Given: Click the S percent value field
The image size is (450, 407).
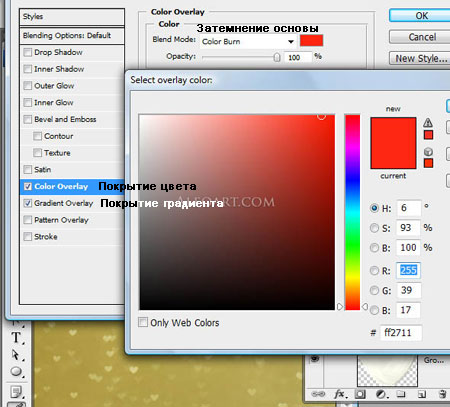Looking at the screenshot, I should point(408,228).
